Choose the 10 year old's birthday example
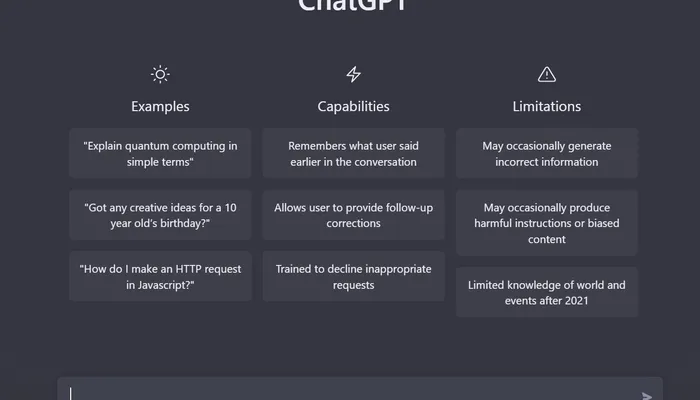This screenshot has height=400, width=700. [x=160, y=215]
